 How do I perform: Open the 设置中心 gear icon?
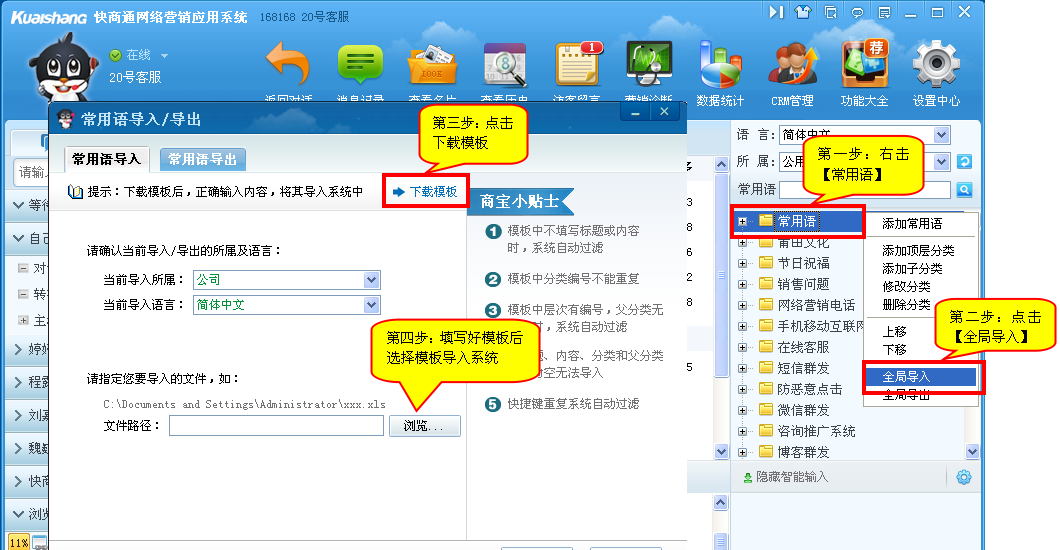pos(936,68)
